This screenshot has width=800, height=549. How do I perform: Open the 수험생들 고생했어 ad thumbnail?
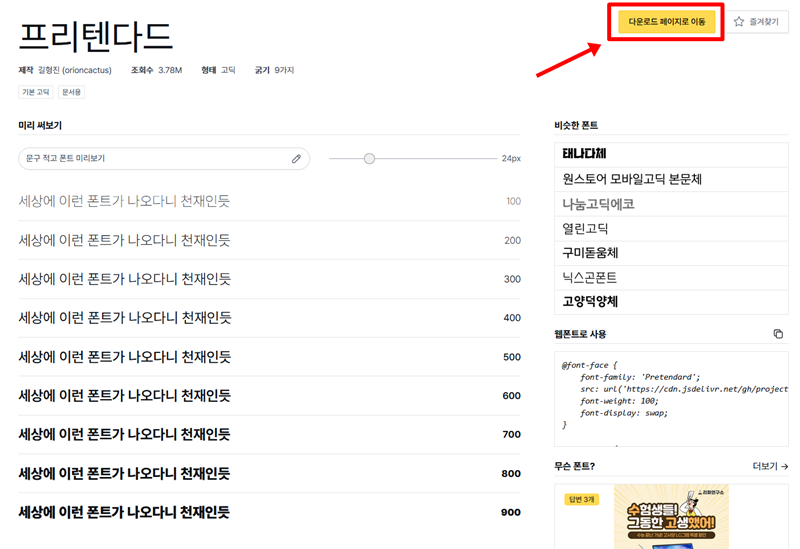(671, 516)
